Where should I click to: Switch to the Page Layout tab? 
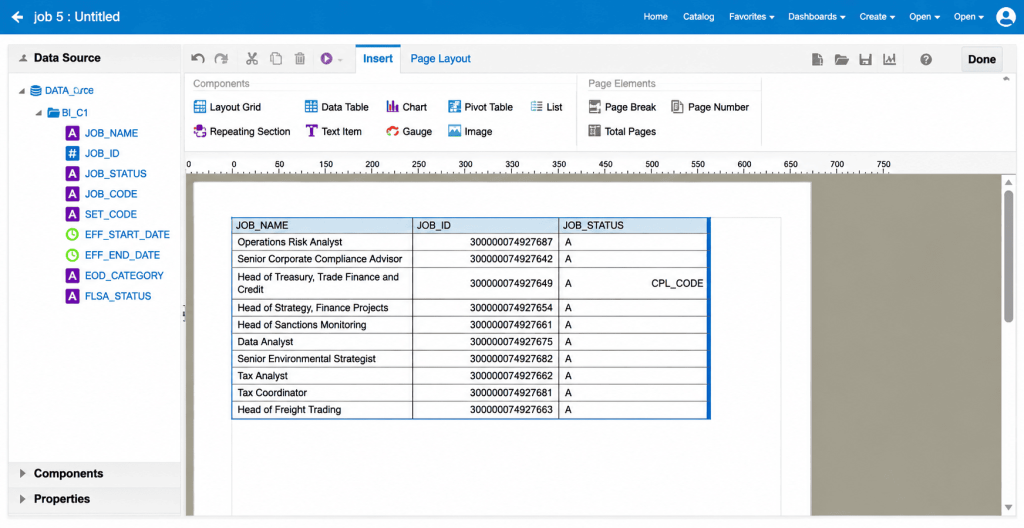pos(441,59)
